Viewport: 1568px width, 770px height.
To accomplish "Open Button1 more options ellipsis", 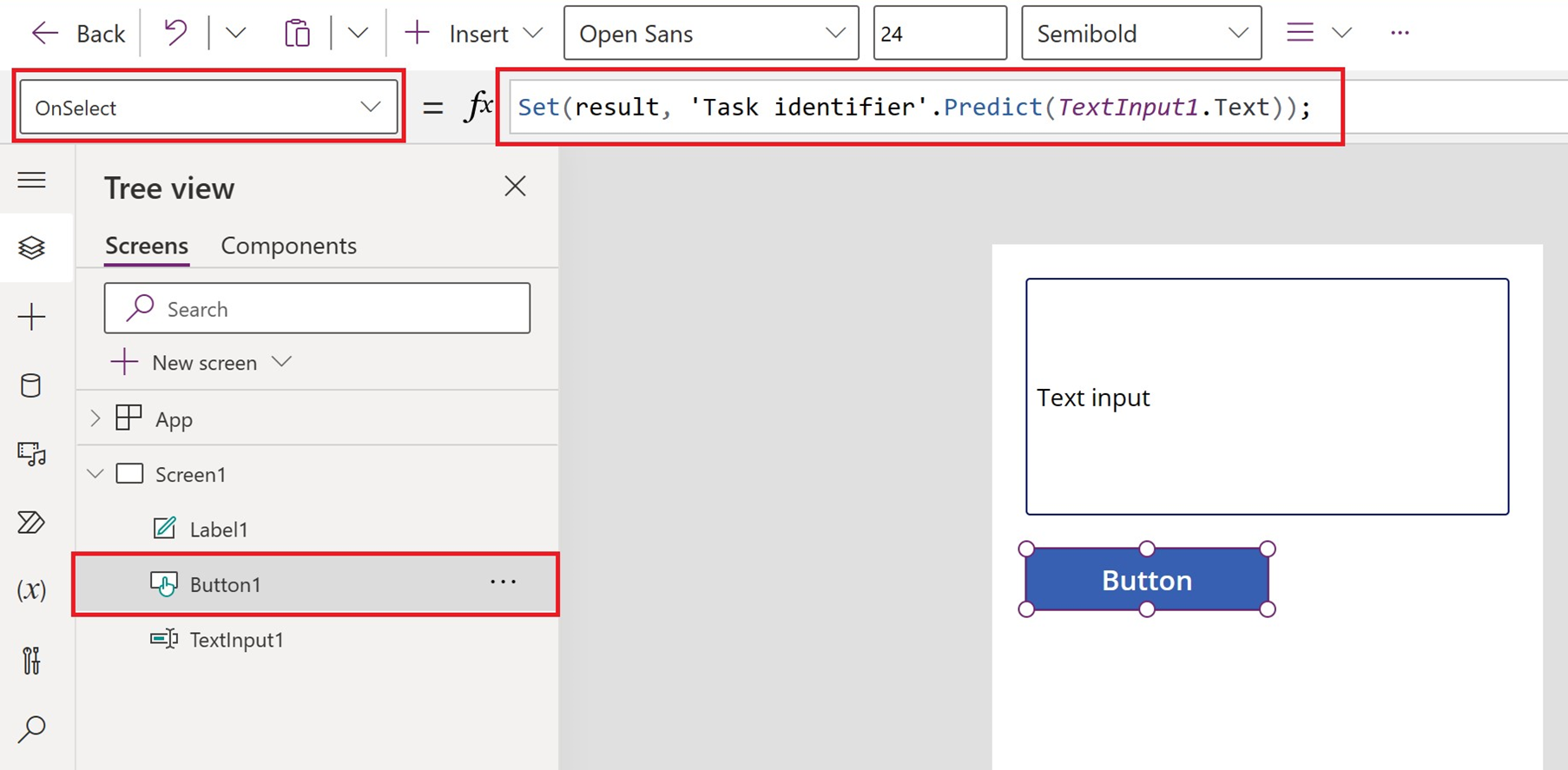I will 503,582.
